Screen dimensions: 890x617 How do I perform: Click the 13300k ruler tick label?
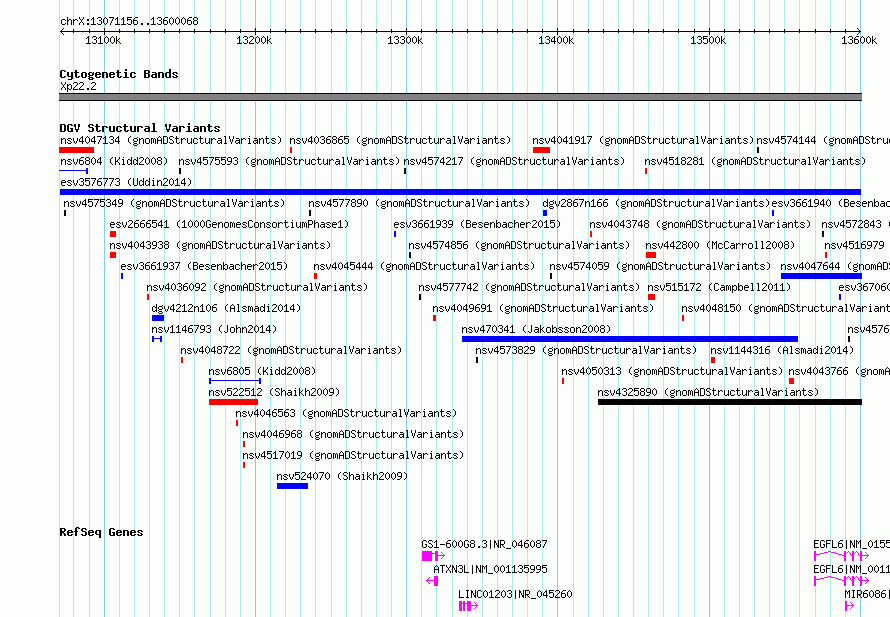tap(405, 40)
